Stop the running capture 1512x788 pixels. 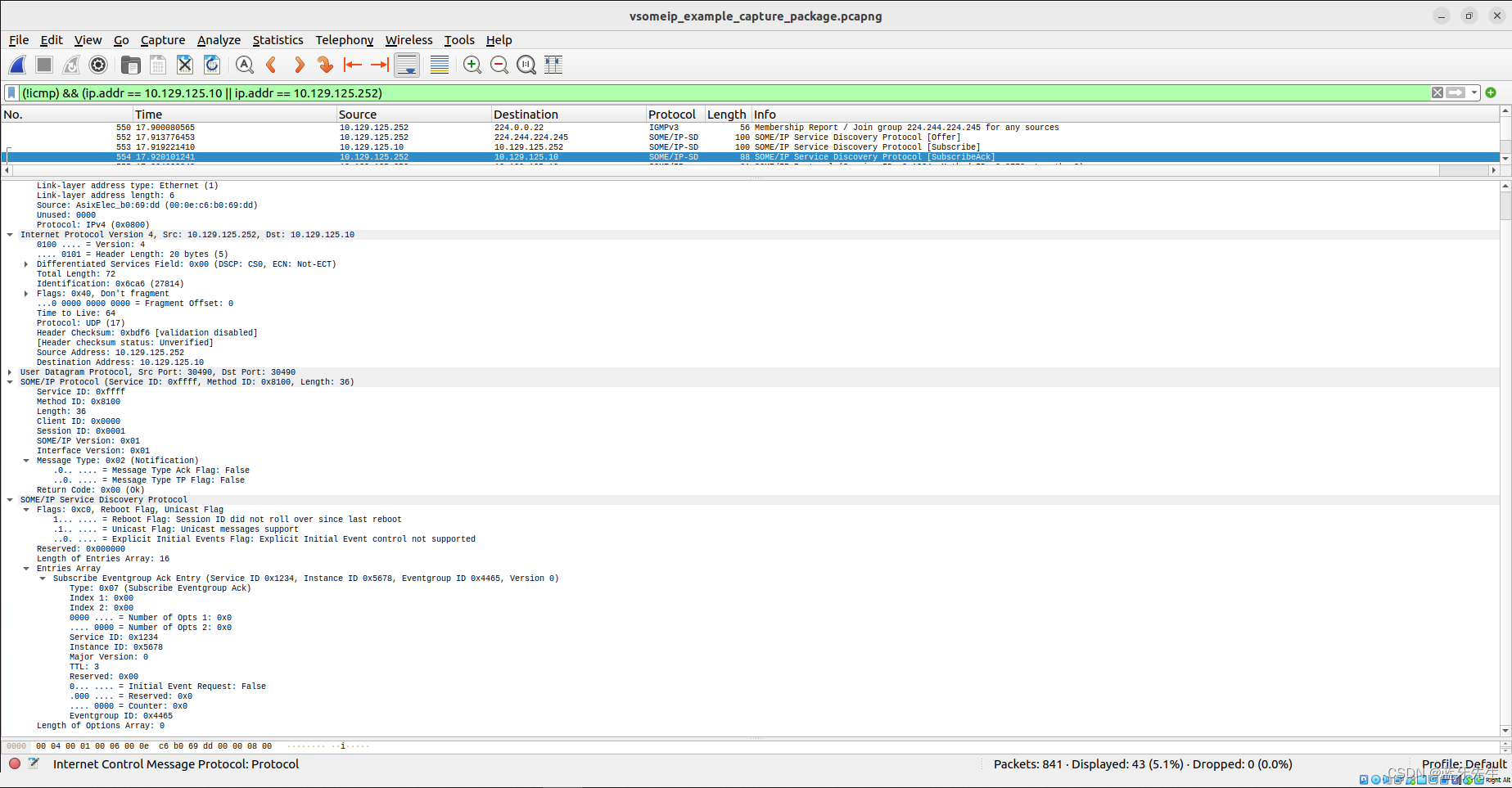tap(43, 65)
